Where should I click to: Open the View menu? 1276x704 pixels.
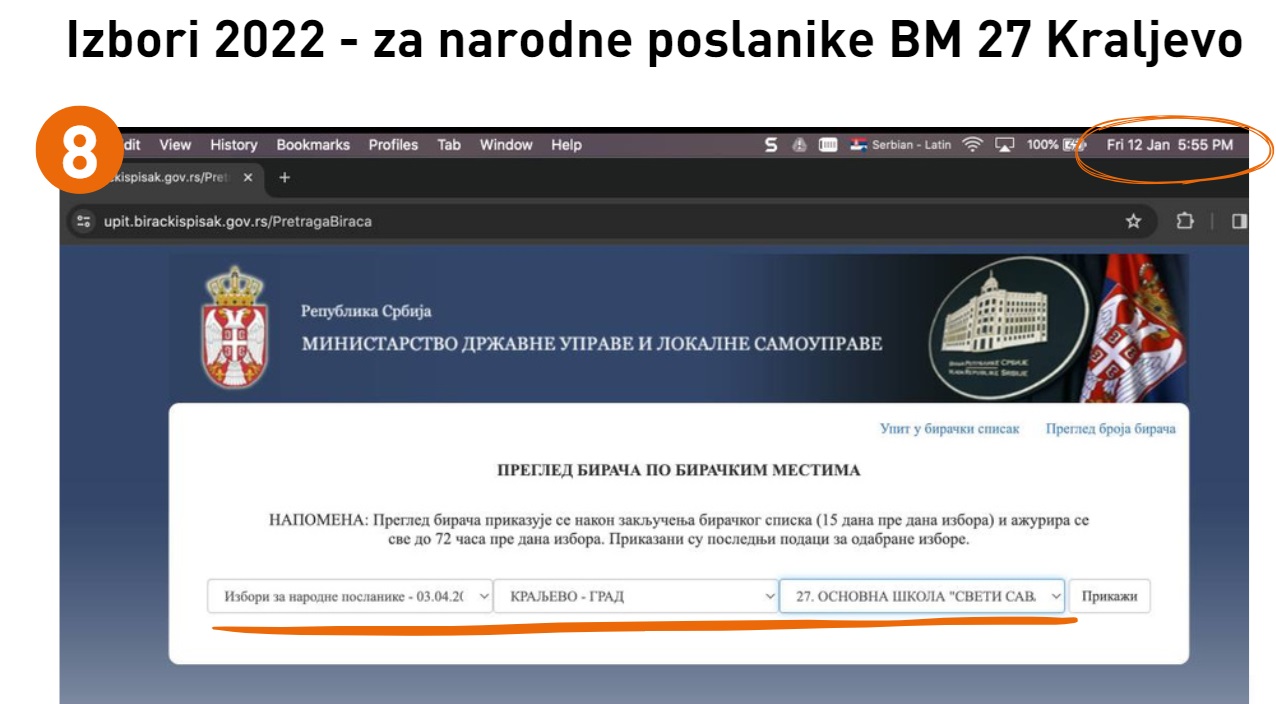pyautogui.click(x=175, y=145)
